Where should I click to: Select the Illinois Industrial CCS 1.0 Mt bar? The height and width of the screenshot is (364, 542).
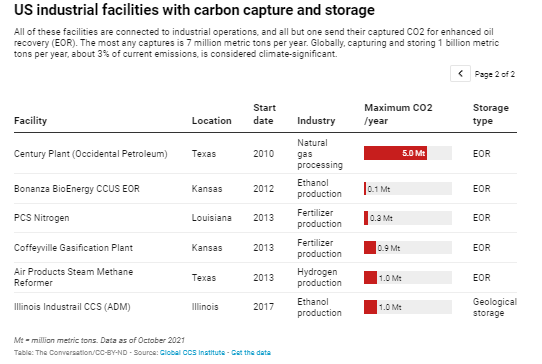coord(370,307)
